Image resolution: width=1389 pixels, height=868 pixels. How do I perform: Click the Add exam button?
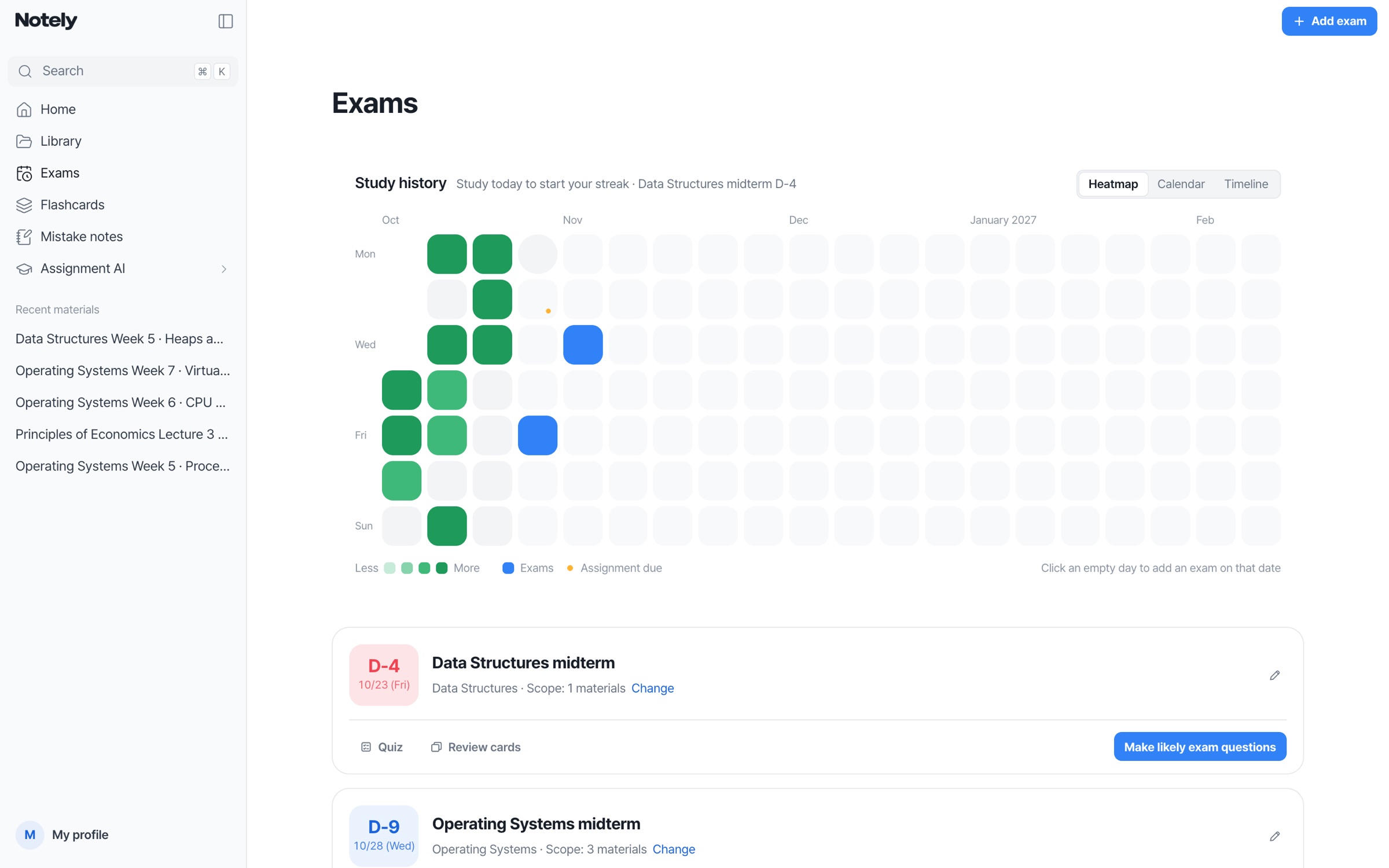(x=1329, y=21)
